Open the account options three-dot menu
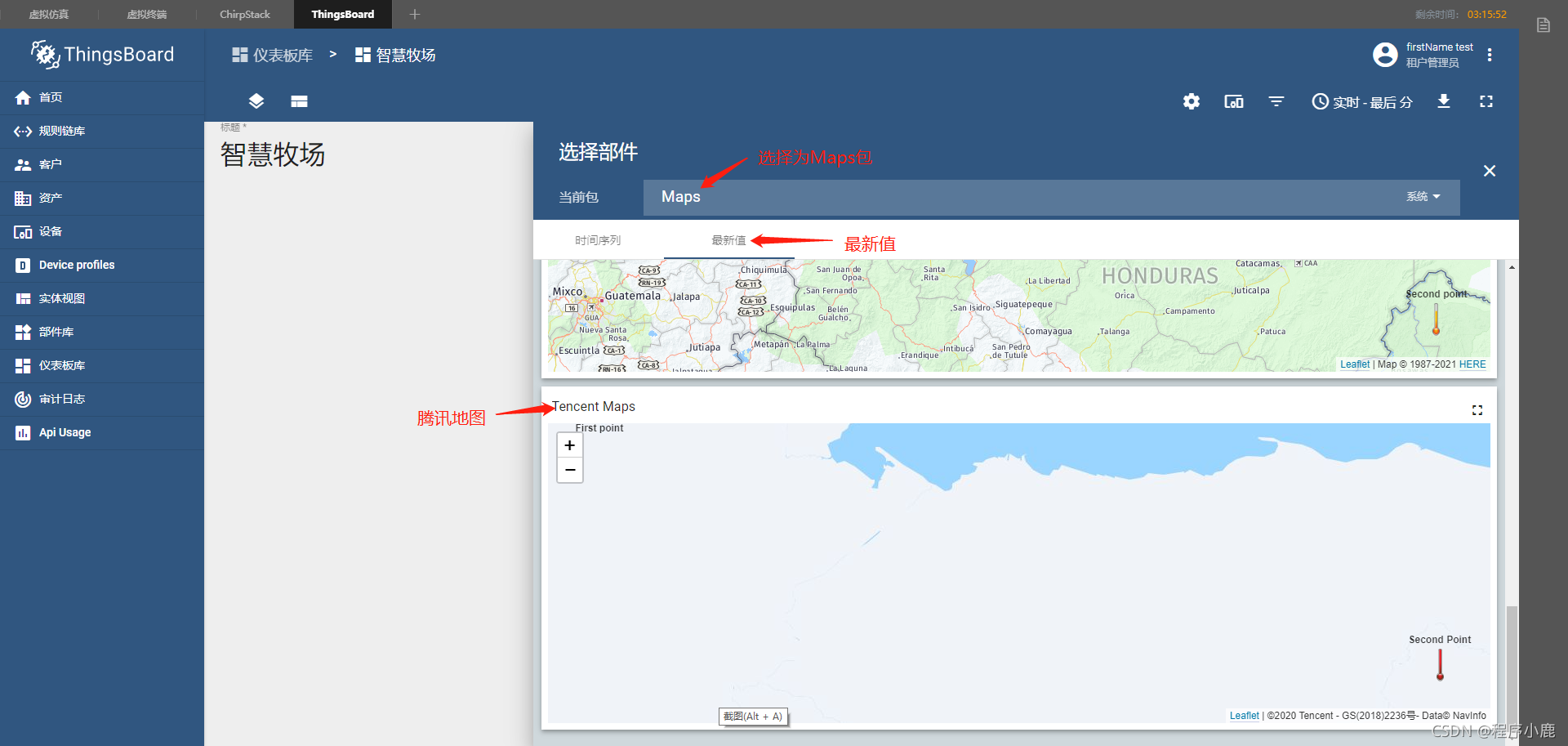This screenshot has width=1568, height=746. point(1490,55)
